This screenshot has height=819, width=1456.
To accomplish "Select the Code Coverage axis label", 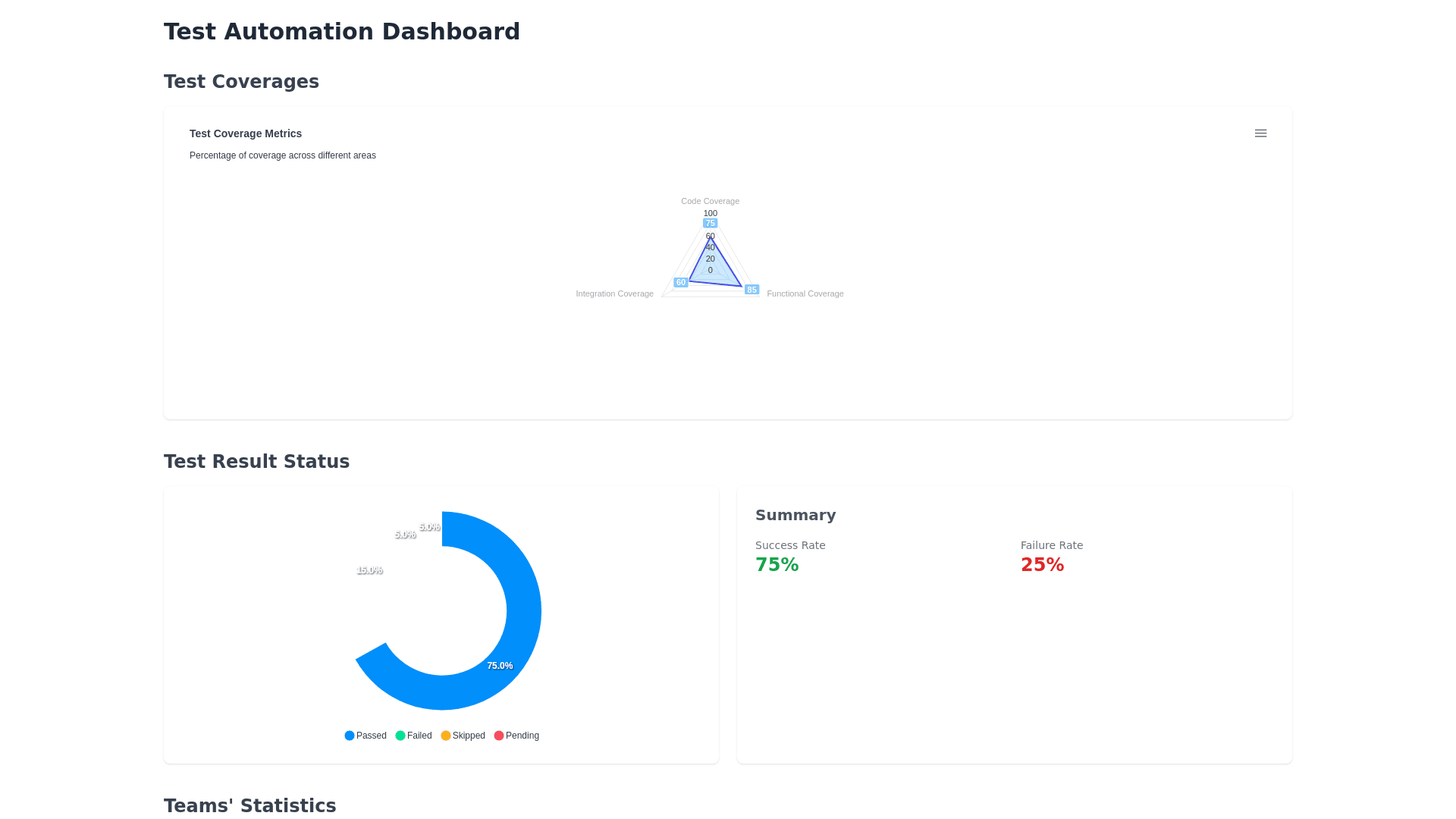I will 710,201.
